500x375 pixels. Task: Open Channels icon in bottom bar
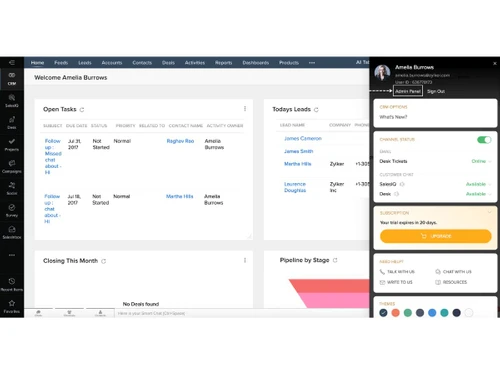pos(69,313)
